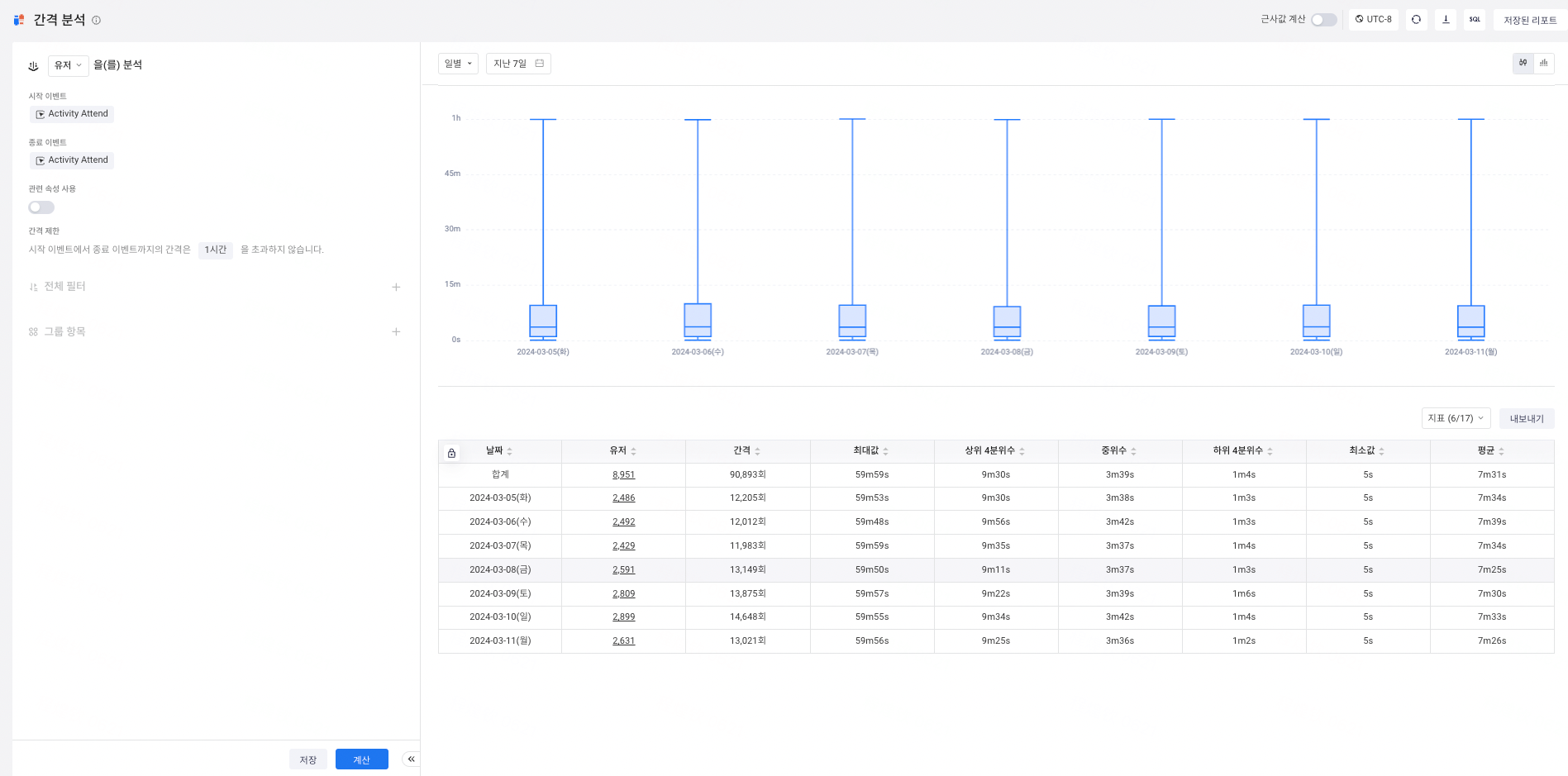Toggle the 근사값 계산 switch
Screen dimensions: 1568x776
(x=1323, y=20)
